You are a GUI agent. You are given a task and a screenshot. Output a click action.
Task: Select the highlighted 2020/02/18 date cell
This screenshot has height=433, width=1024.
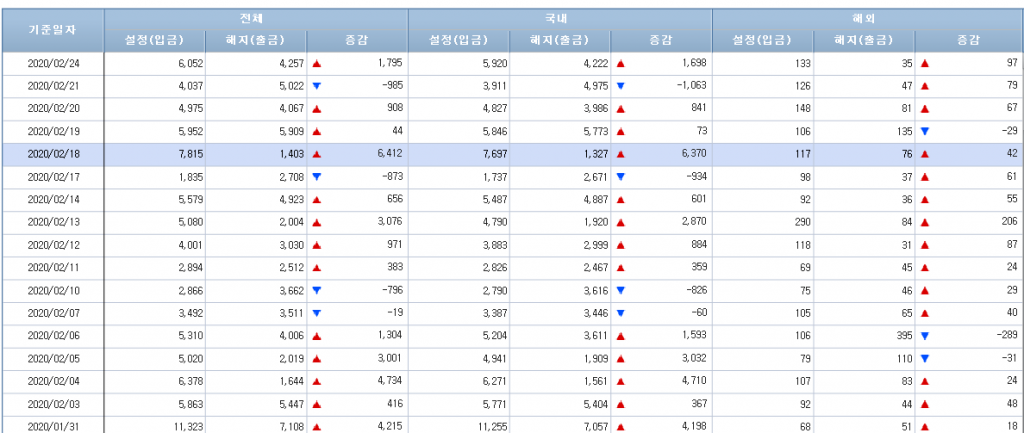[x=52, y=154]
